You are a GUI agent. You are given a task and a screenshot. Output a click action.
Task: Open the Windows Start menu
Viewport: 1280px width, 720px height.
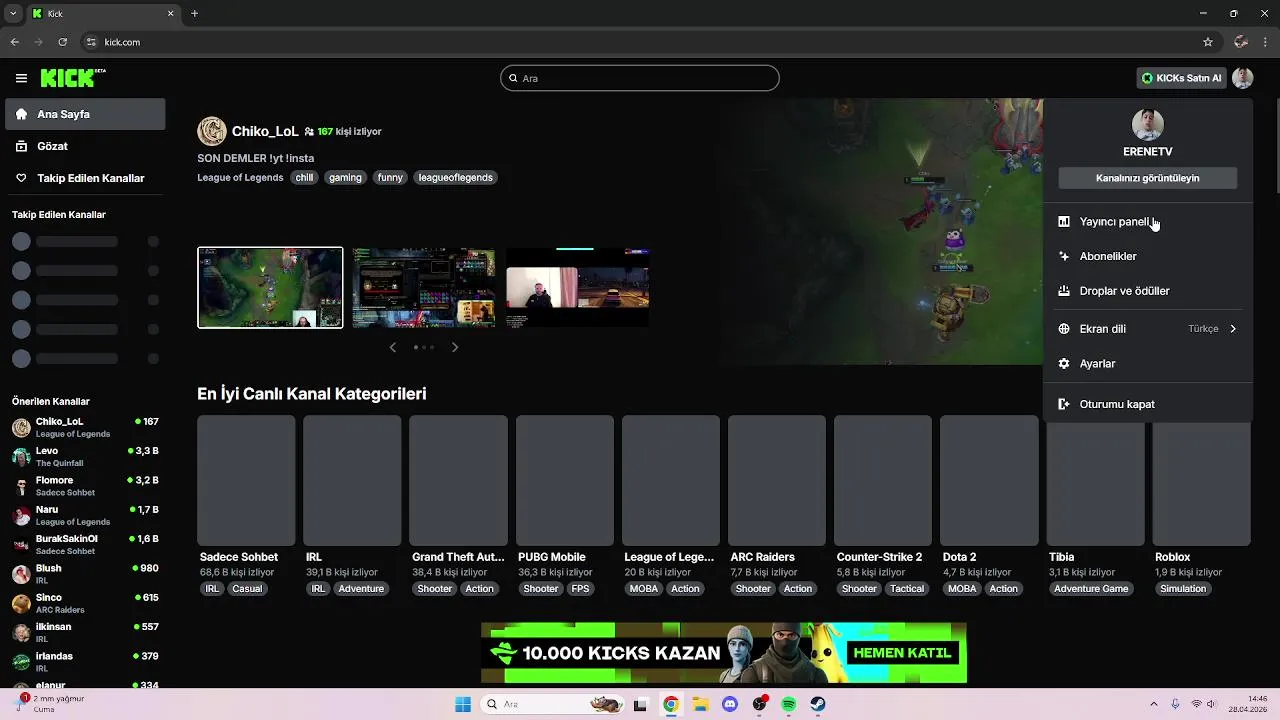coord(463,704)
